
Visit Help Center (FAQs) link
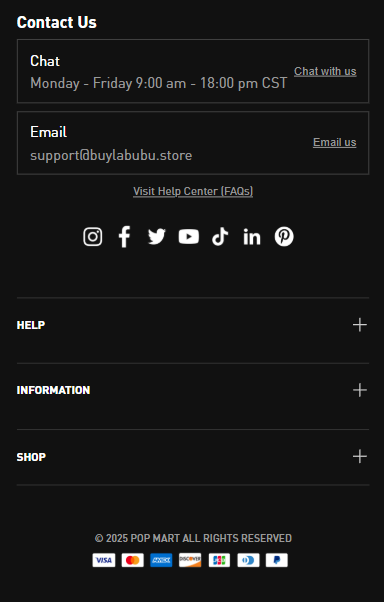(193, 191)
